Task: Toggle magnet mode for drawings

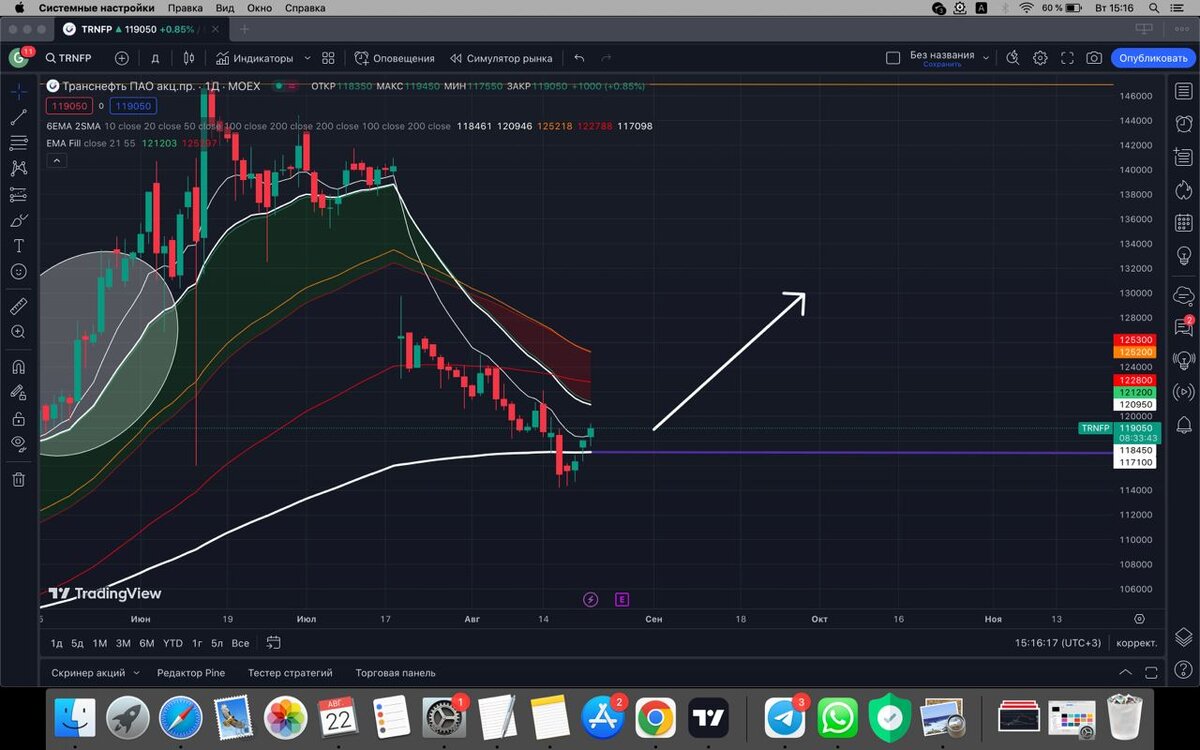Action: pyautogui.click(x=18, y=367)
